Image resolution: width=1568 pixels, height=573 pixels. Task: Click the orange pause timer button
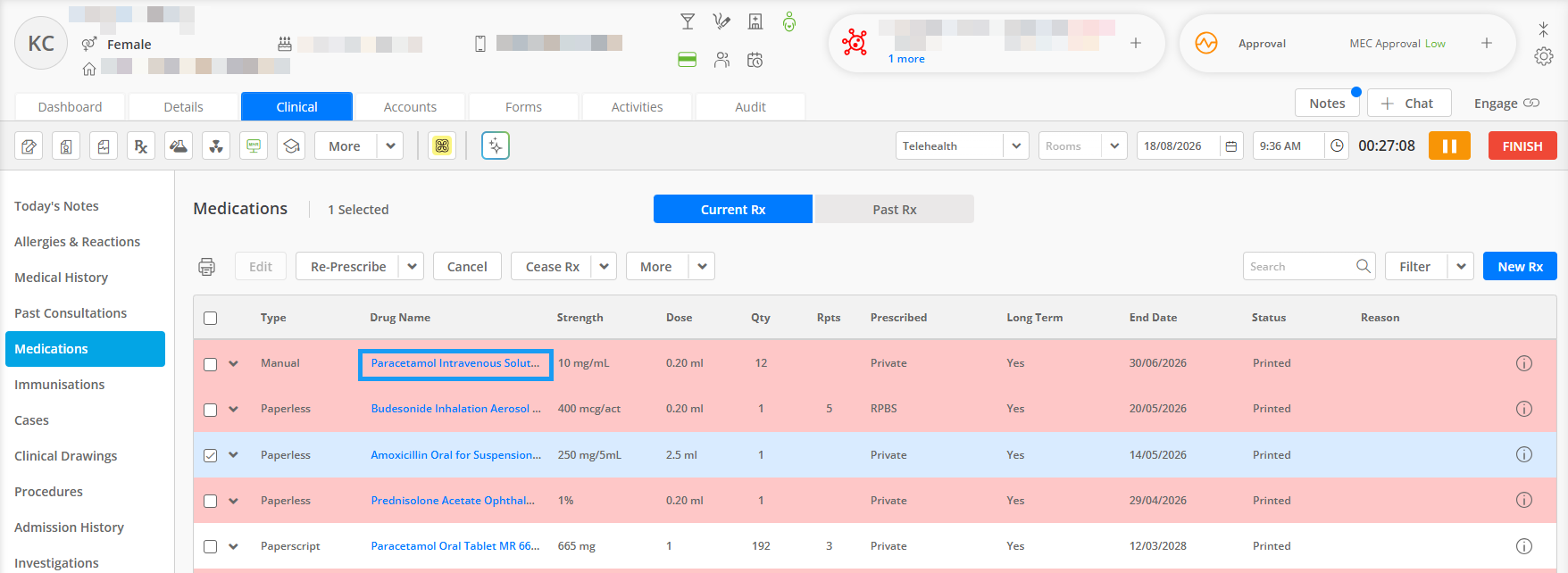(1449, 146)
